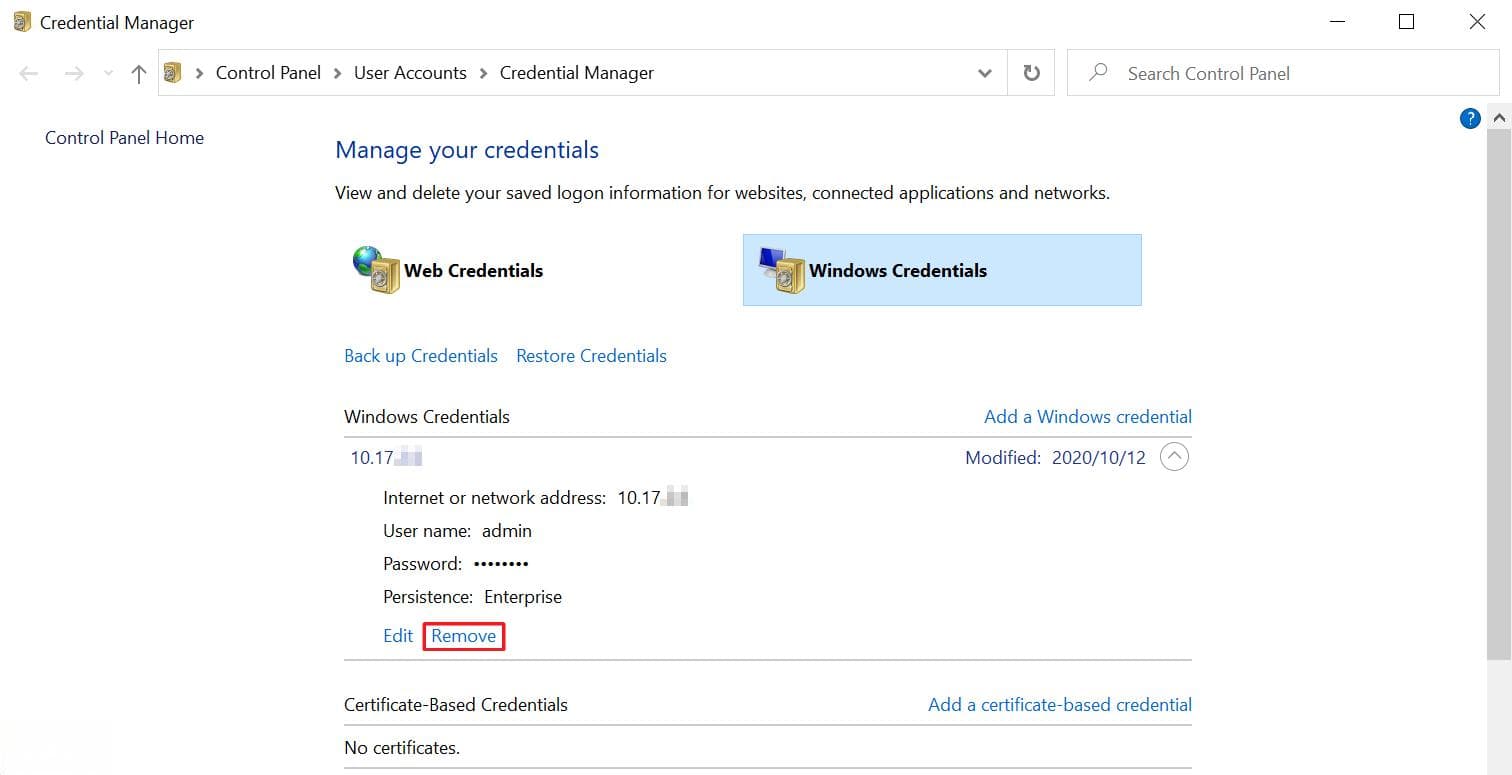Maximize the Credential Manager window

tap(1407, 22)
